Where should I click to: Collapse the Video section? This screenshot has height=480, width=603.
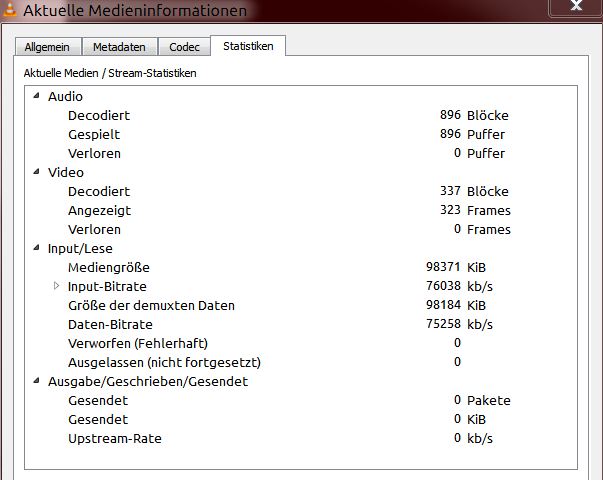pos(37,172)
